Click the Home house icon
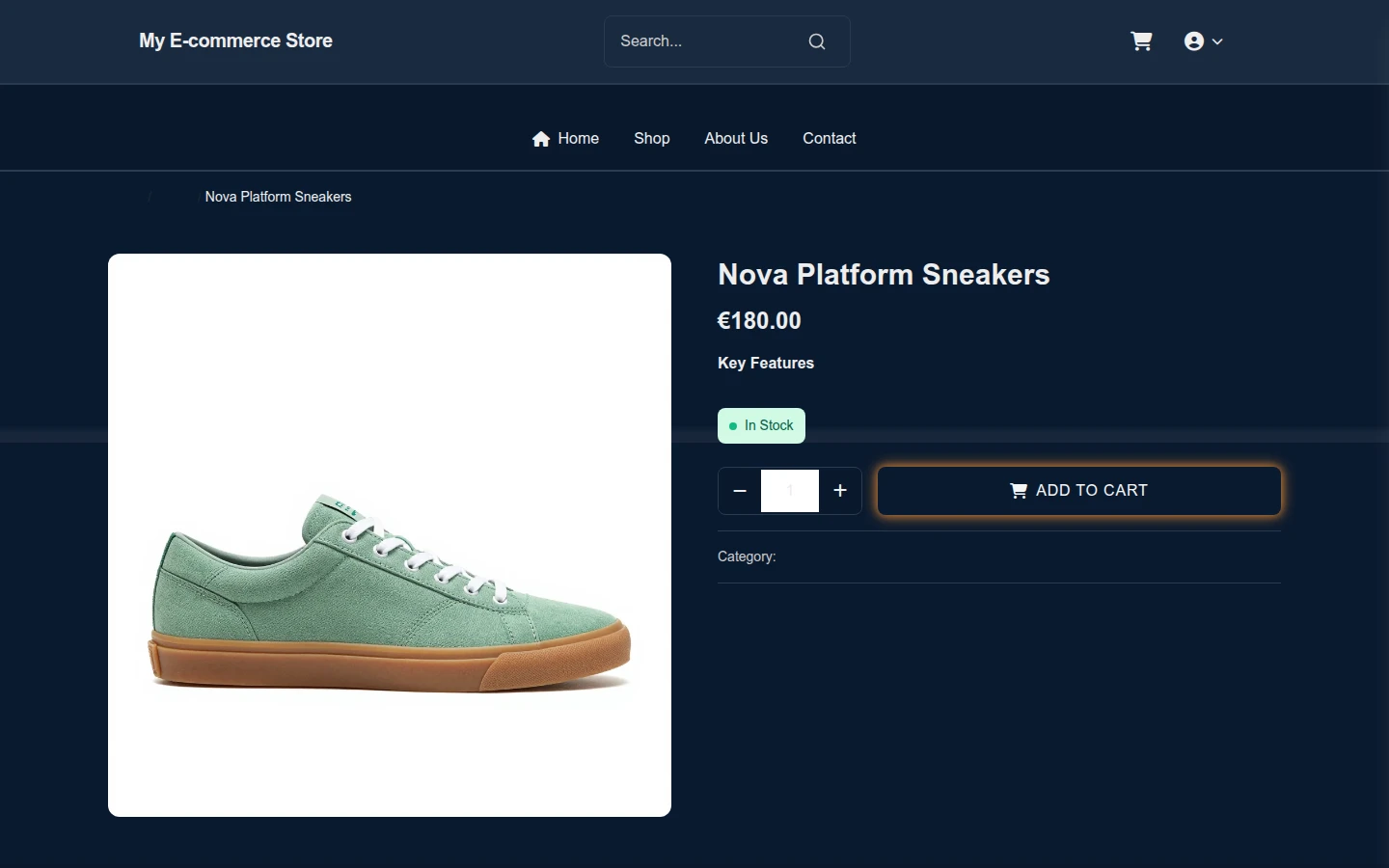1389x868 pixels. pyautogui.click(x=541, y=139)
